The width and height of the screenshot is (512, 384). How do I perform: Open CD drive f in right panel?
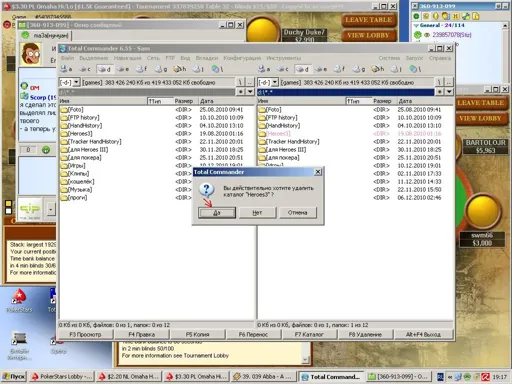340,69
